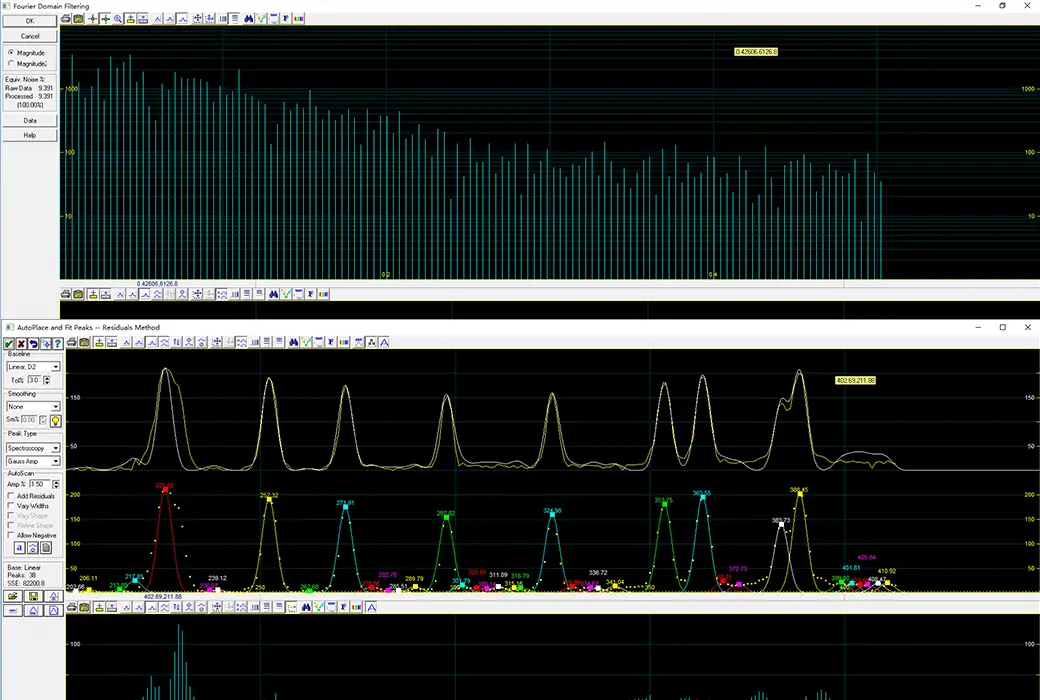Open color spectrum icon in residuals bottom toolbar

coord(357,607)
